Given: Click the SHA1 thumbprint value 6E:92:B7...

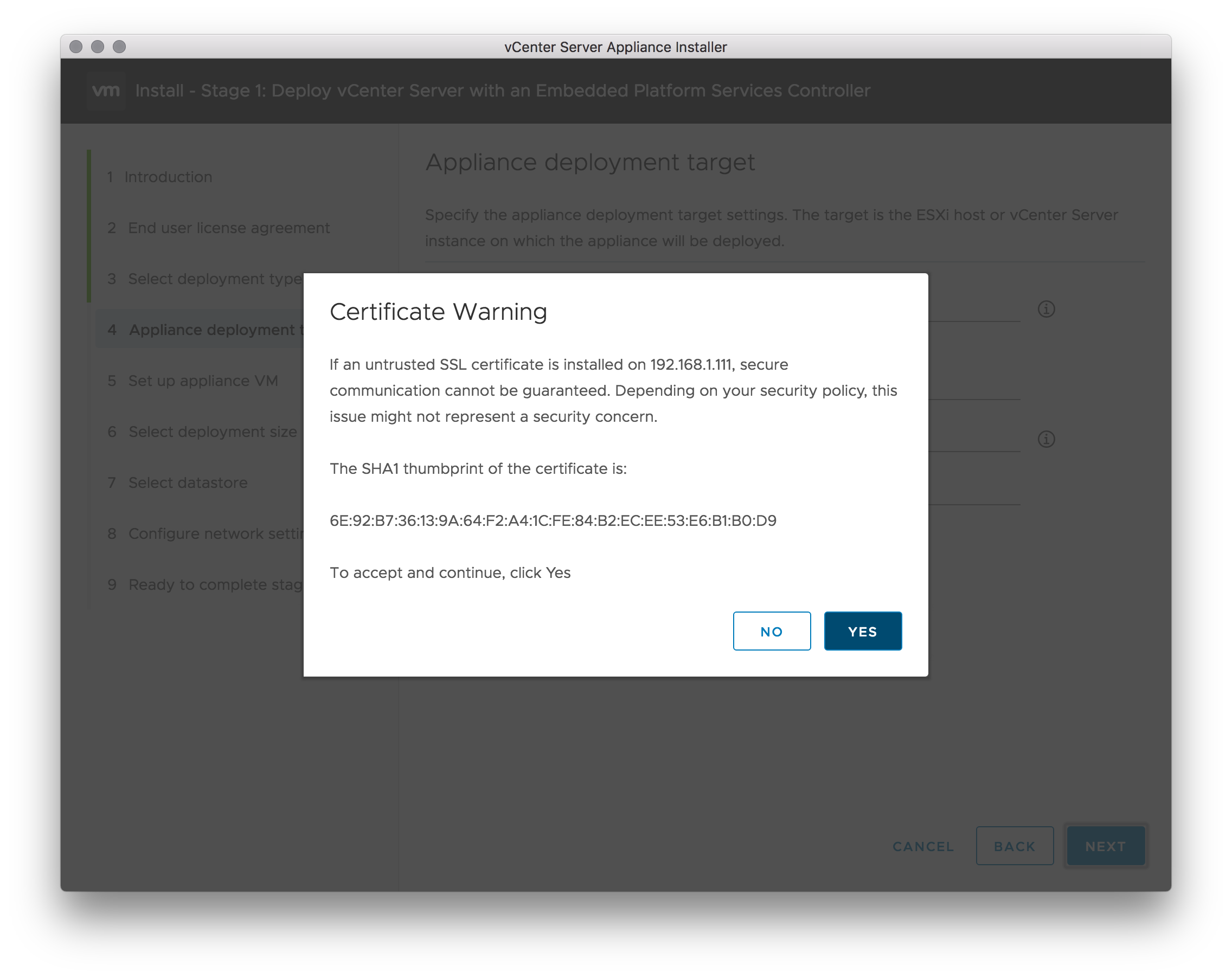Looking at the screenshot, I should 553,520.
